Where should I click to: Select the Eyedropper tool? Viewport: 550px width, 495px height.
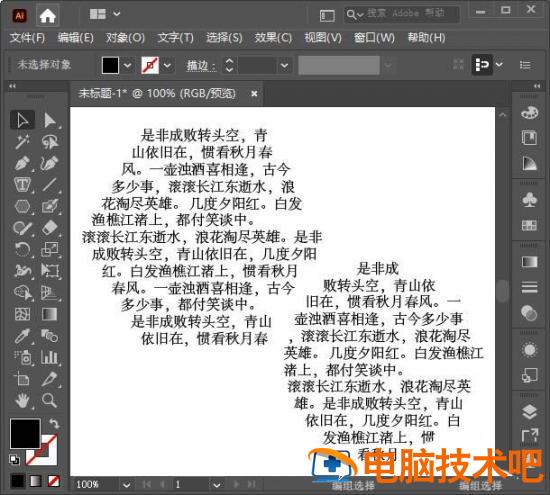click(x=22, y=336)
